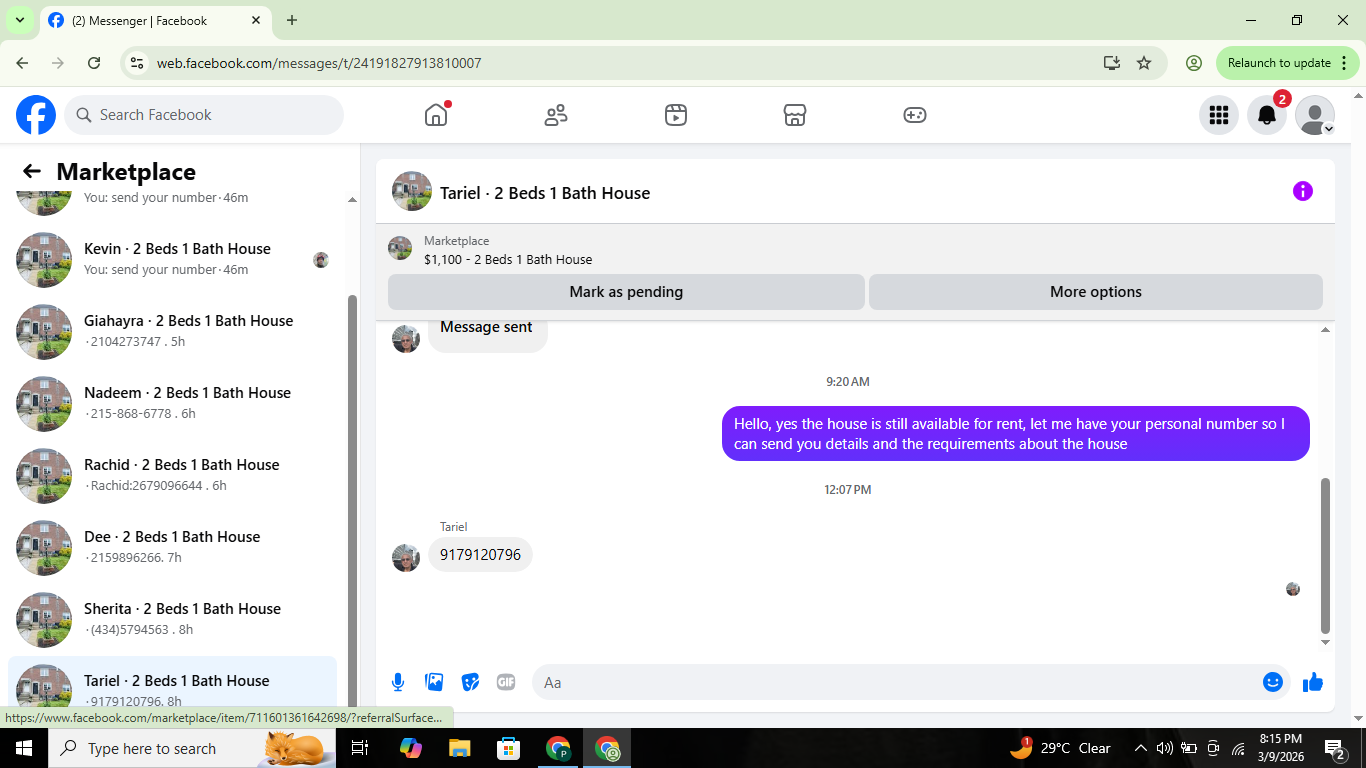Open the notifications bell
This screenshot has height=768, width=1366.
coord(1267,115)
